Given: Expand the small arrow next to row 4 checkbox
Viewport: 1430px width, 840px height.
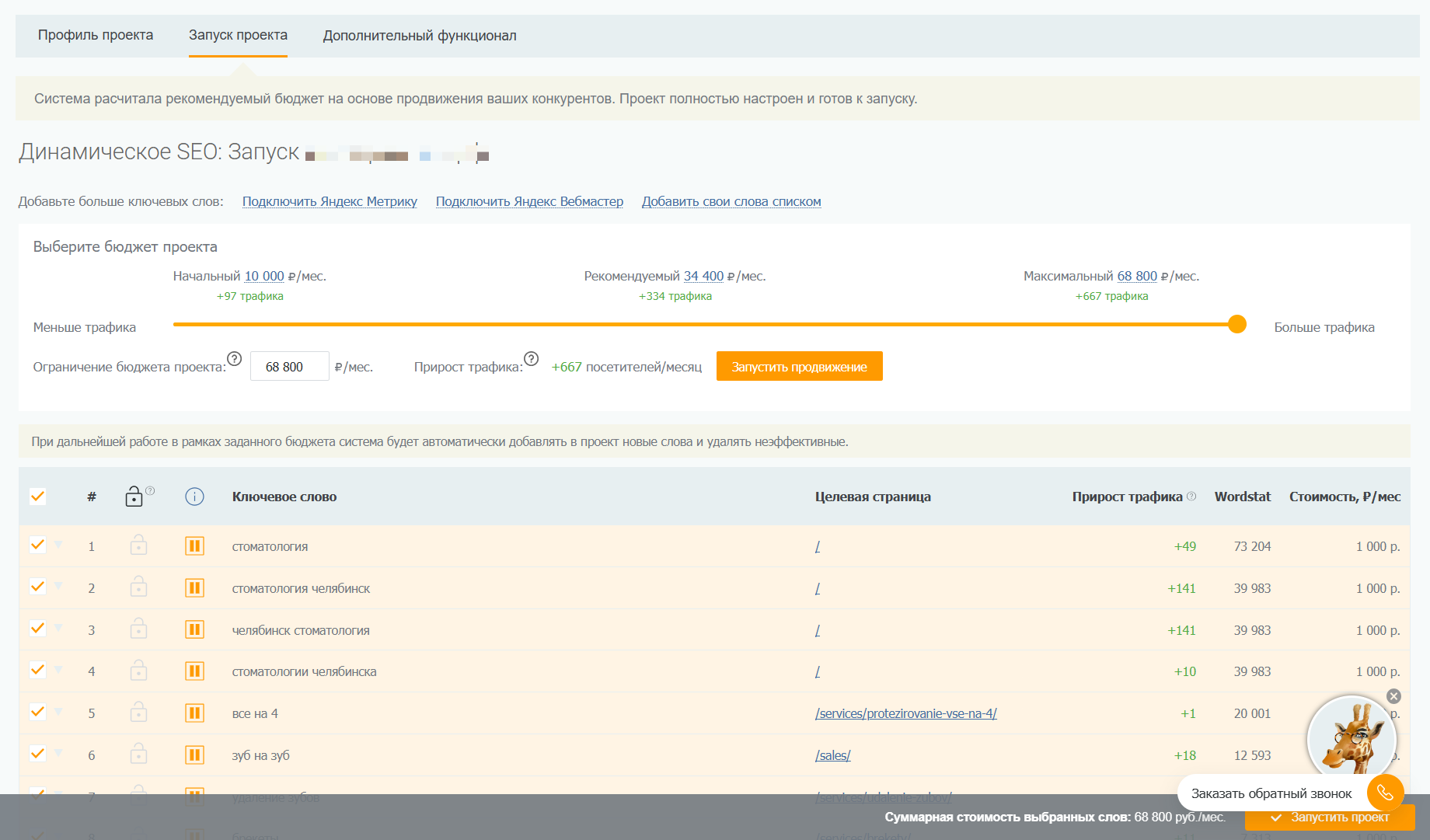Looking at the screenshot, I should tap(58, 669).
